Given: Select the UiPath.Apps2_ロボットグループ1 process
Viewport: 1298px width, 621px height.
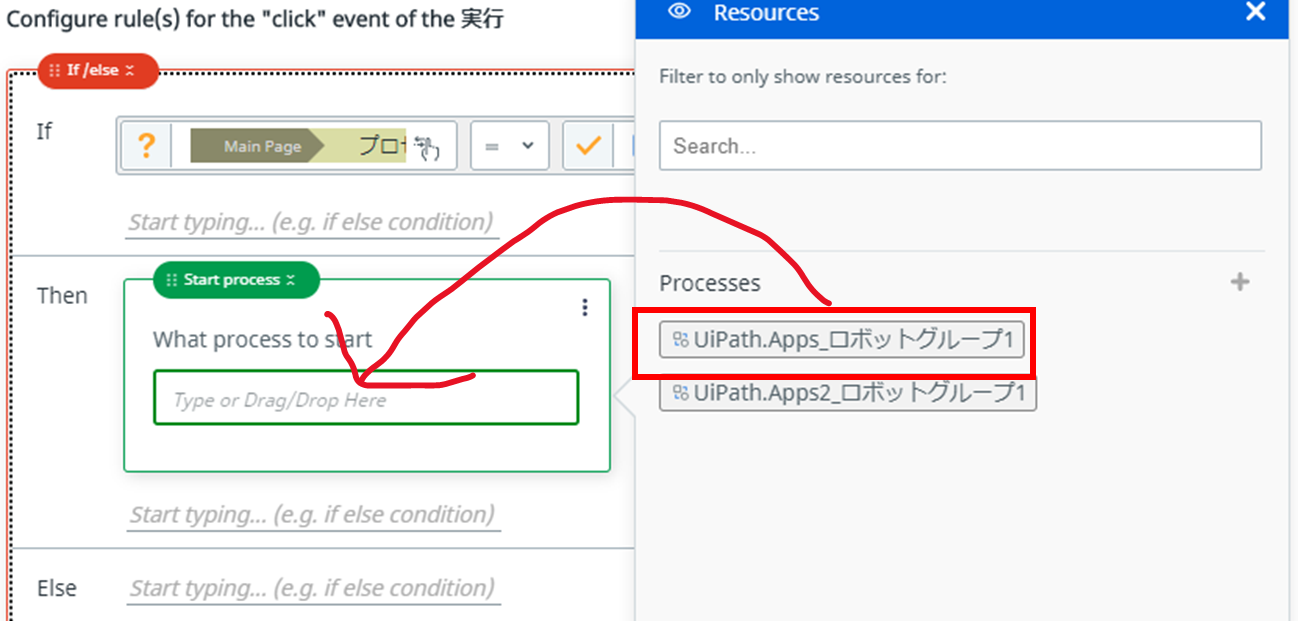Looking at the screenshot, I should 848,393.
